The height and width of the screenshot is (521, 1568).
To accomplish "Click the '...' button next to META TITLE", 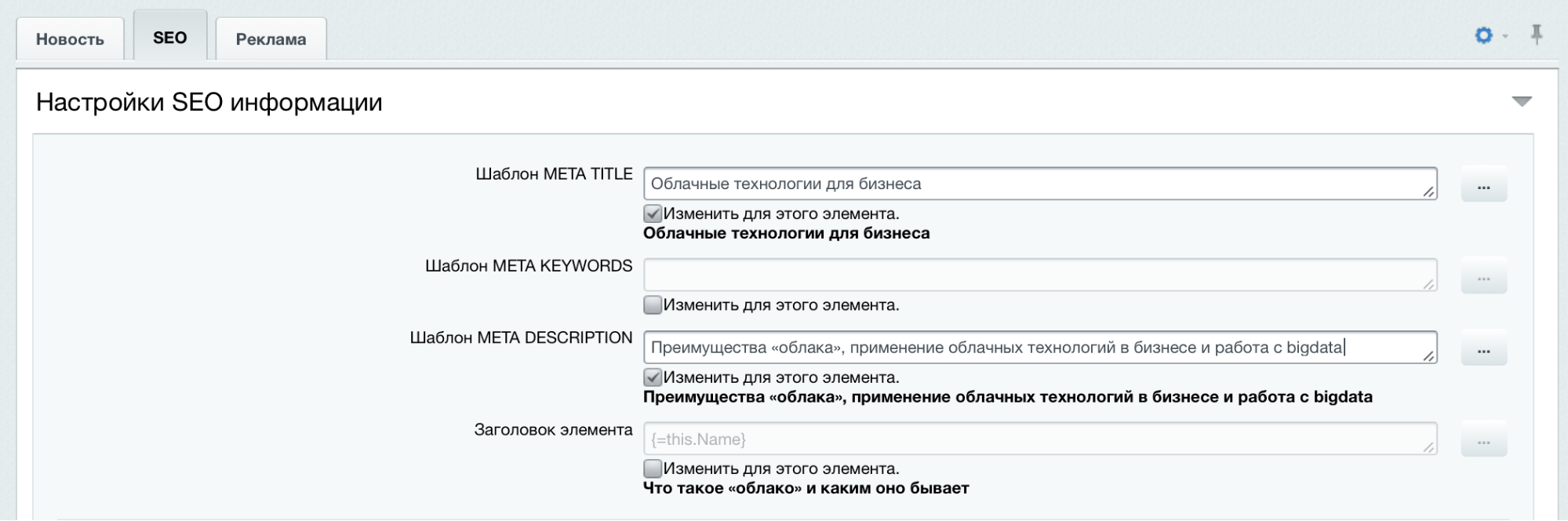I will coord(1483,184).
